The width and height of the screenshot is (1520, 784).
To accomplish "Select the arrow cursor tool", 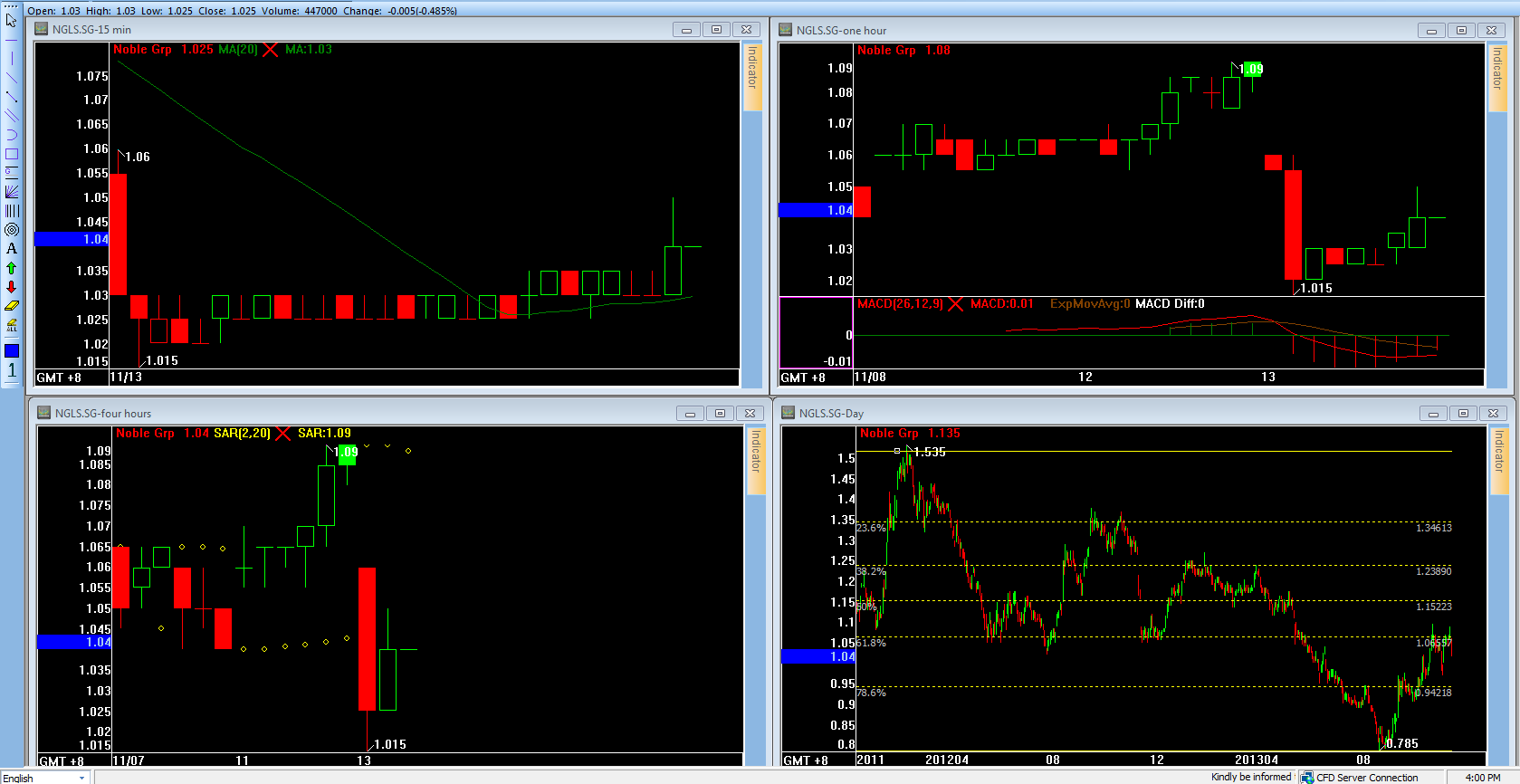I will click(x=11, y=20).
